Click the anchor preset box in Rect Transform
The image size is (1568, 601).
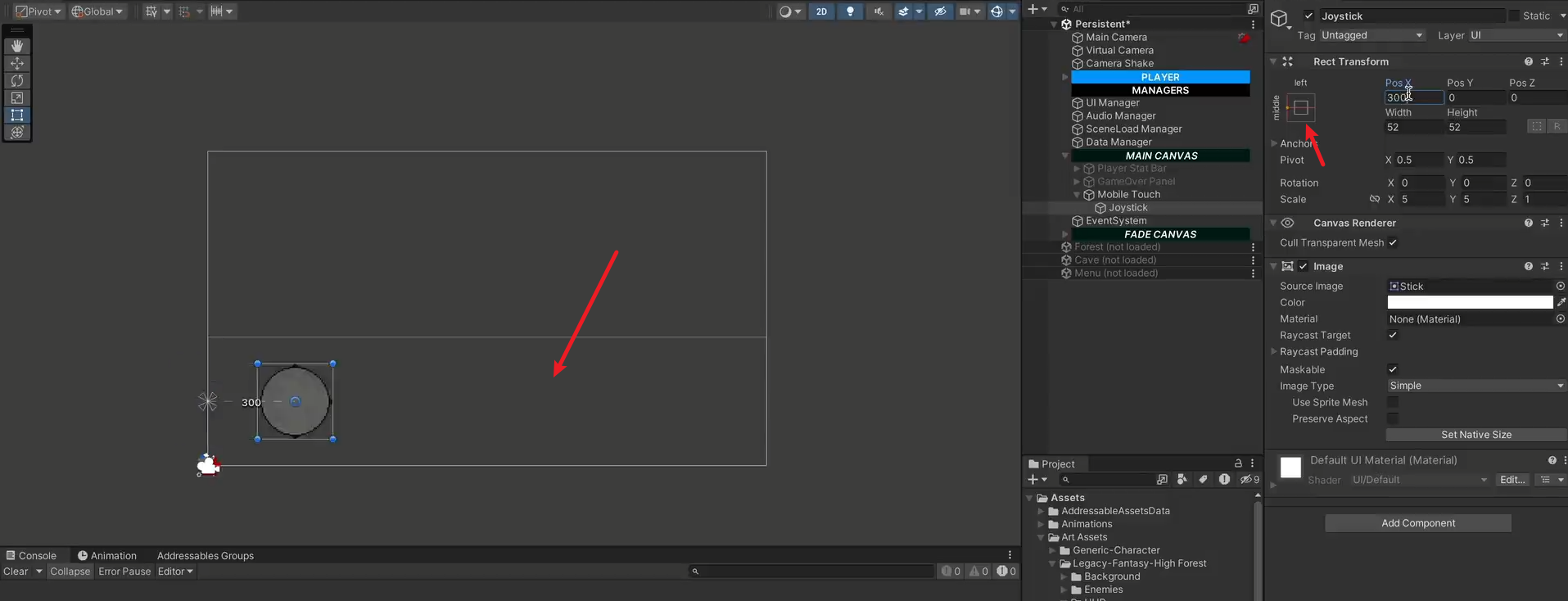pyautogui.click(x=1300, y=107)
